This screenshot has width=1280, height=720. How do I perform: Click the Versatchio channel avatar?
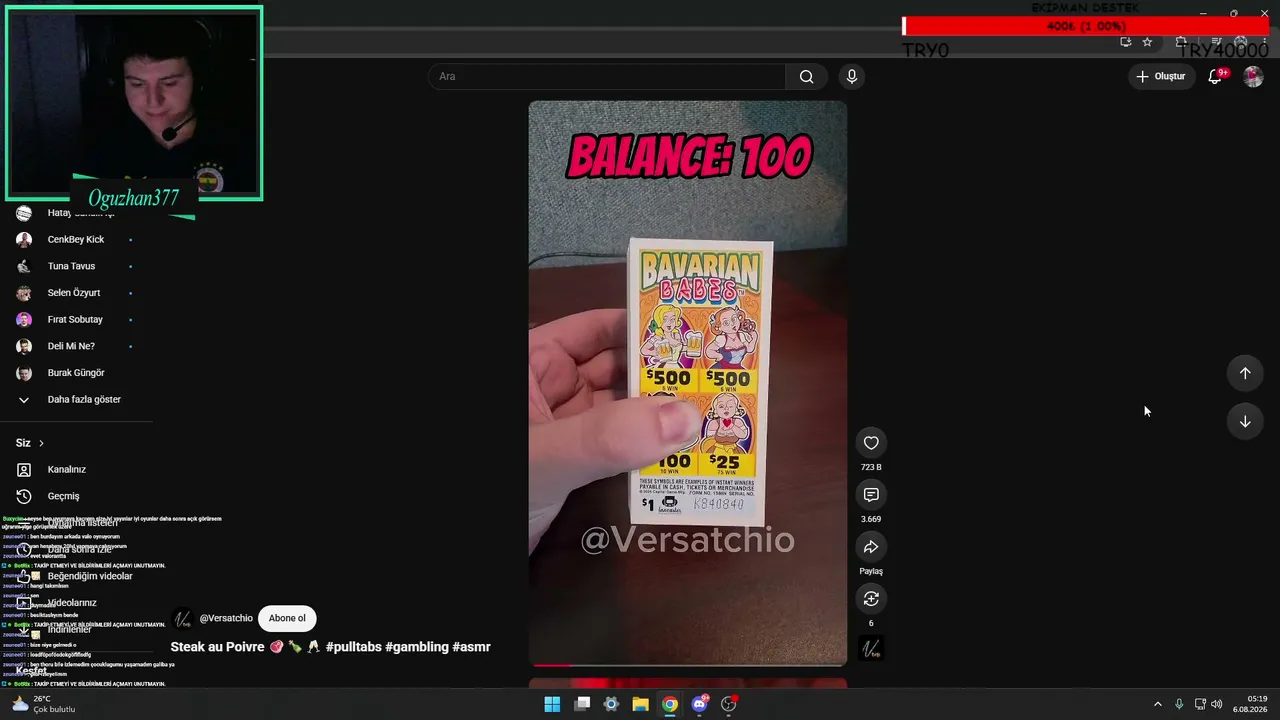pos(182,618)
